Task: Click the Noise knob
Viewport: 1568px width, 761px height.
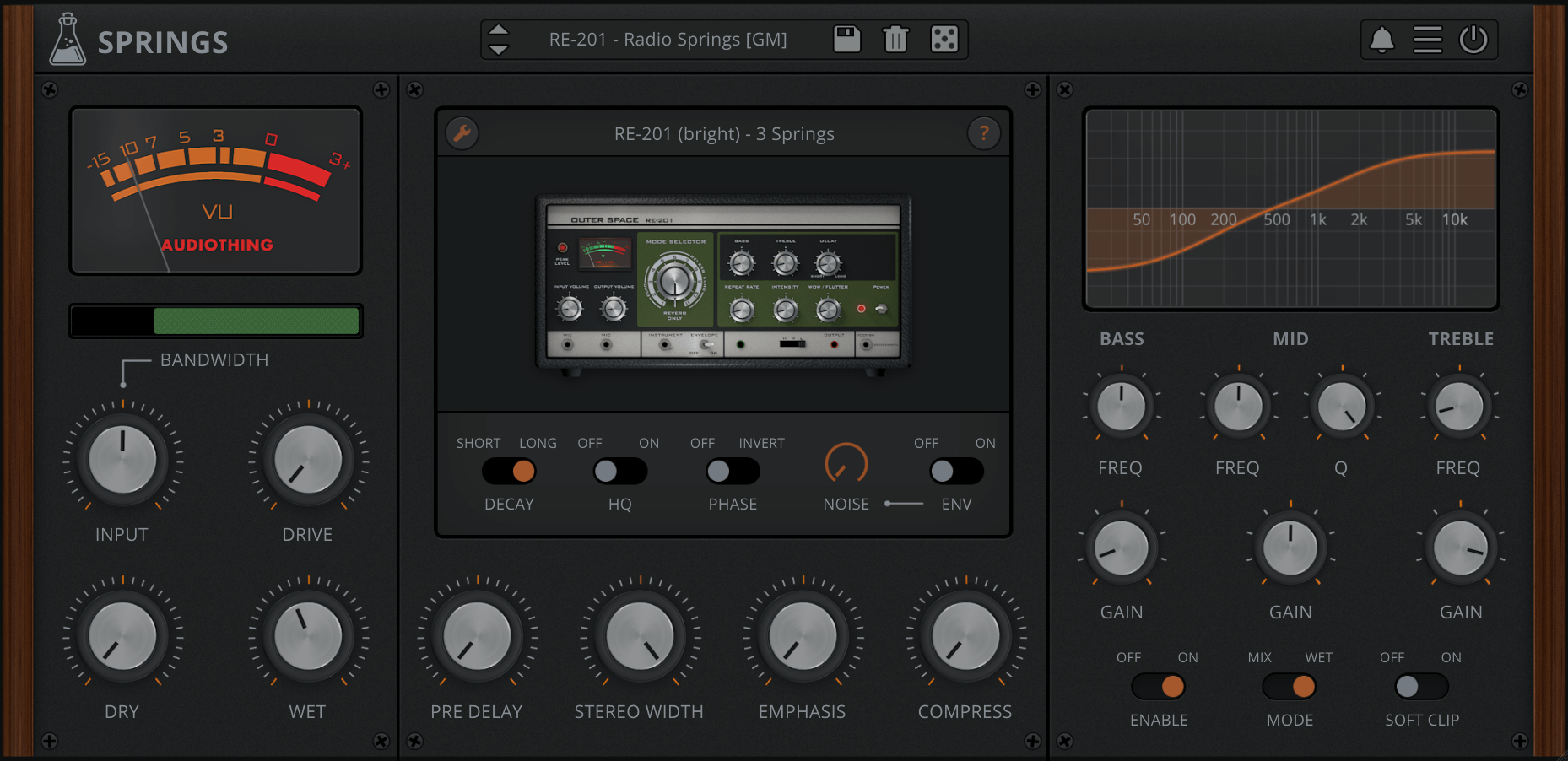Action: coord(846,464)
